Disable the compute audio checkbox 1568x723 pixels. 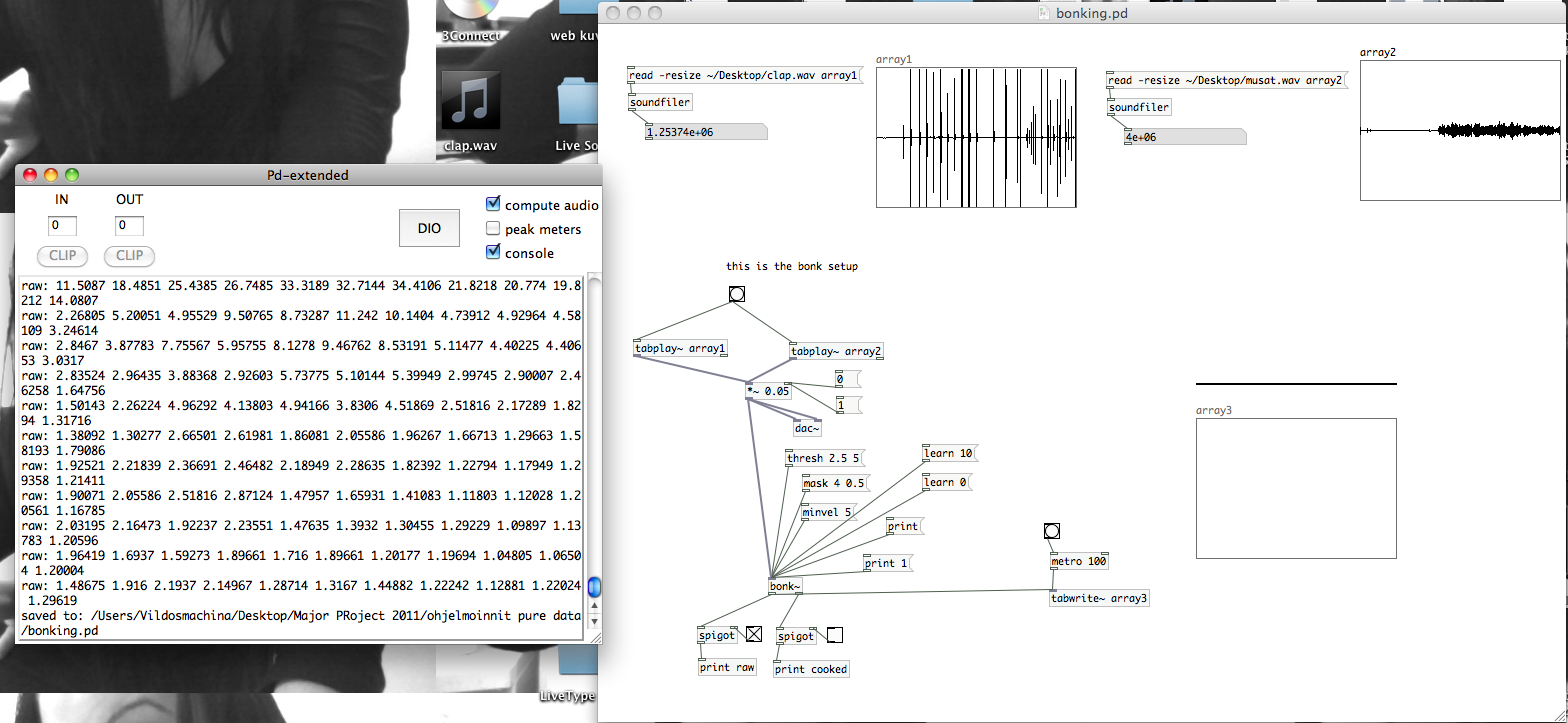click(x=493, y=204)
